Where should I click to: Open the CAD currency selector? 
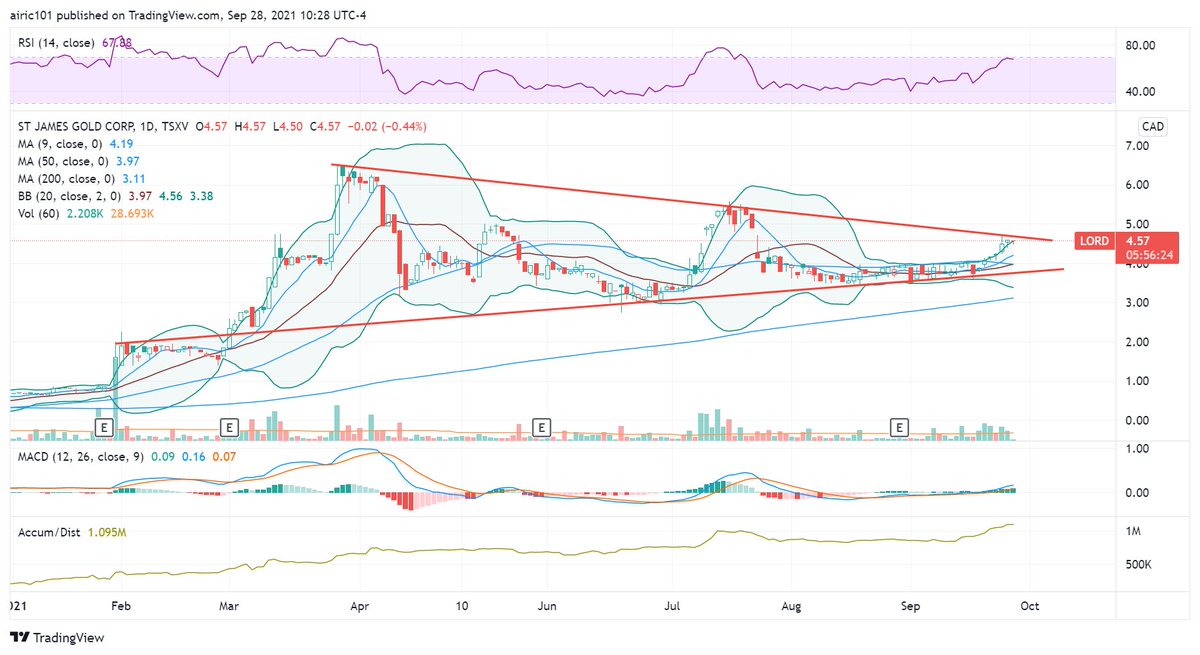[x=1153, y=126]
